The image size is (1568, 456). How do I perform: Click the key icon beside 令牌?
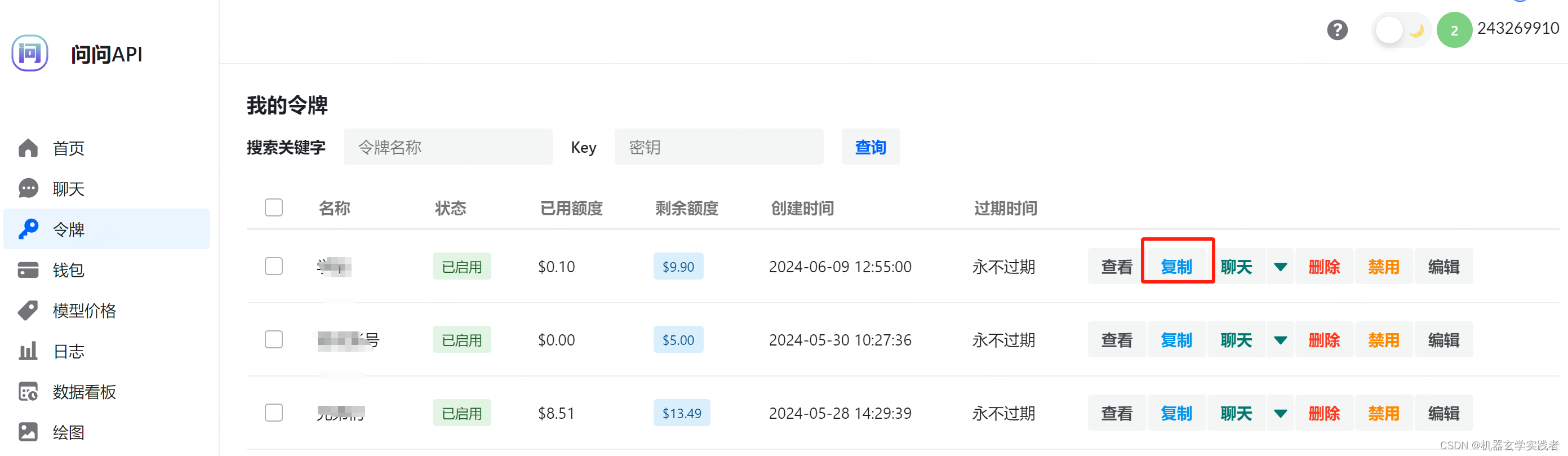[28, 229]
